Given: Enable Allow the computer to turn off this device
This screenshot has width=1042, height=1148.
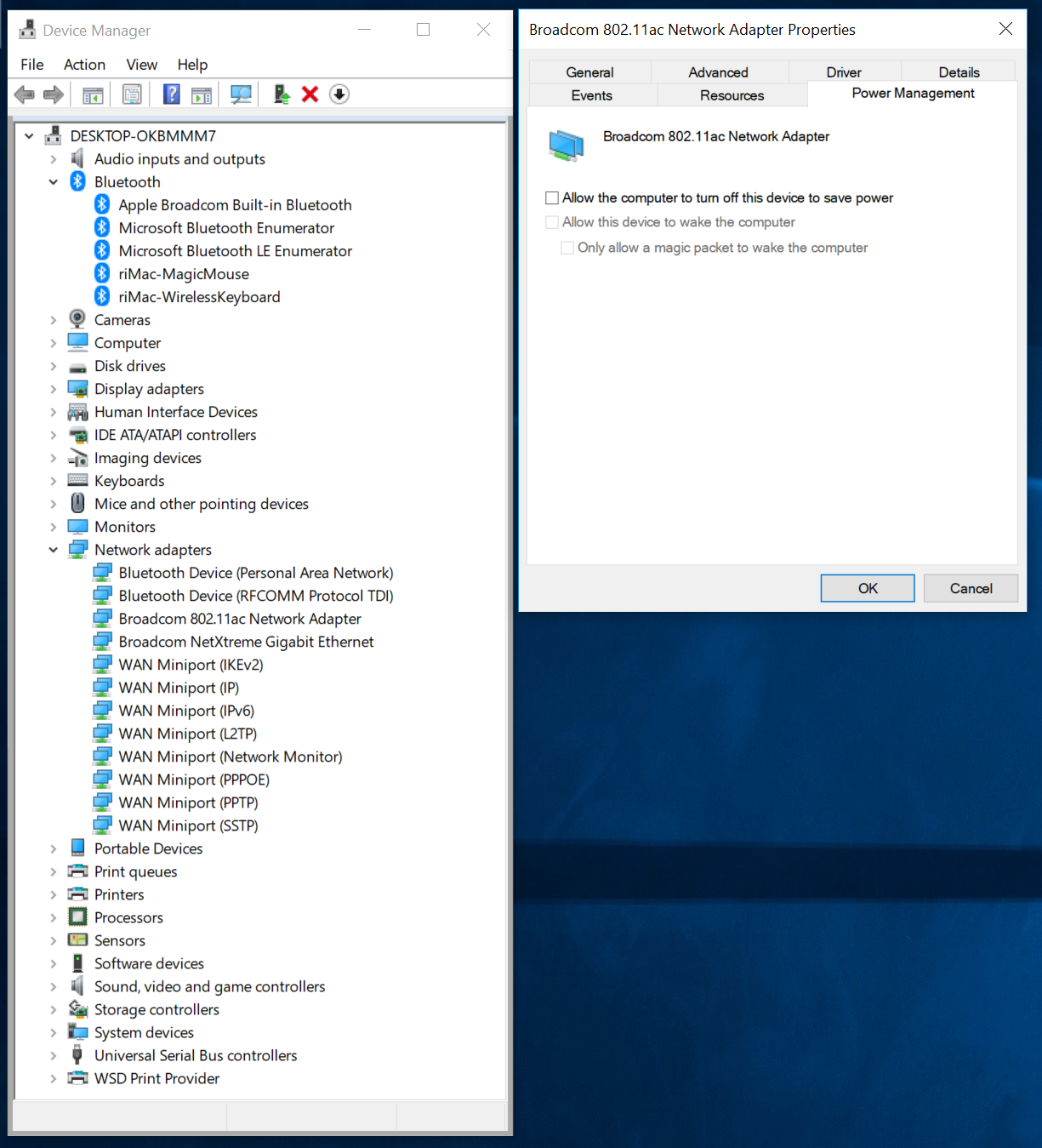Looking at the screenshot, I should coord(552,198).
